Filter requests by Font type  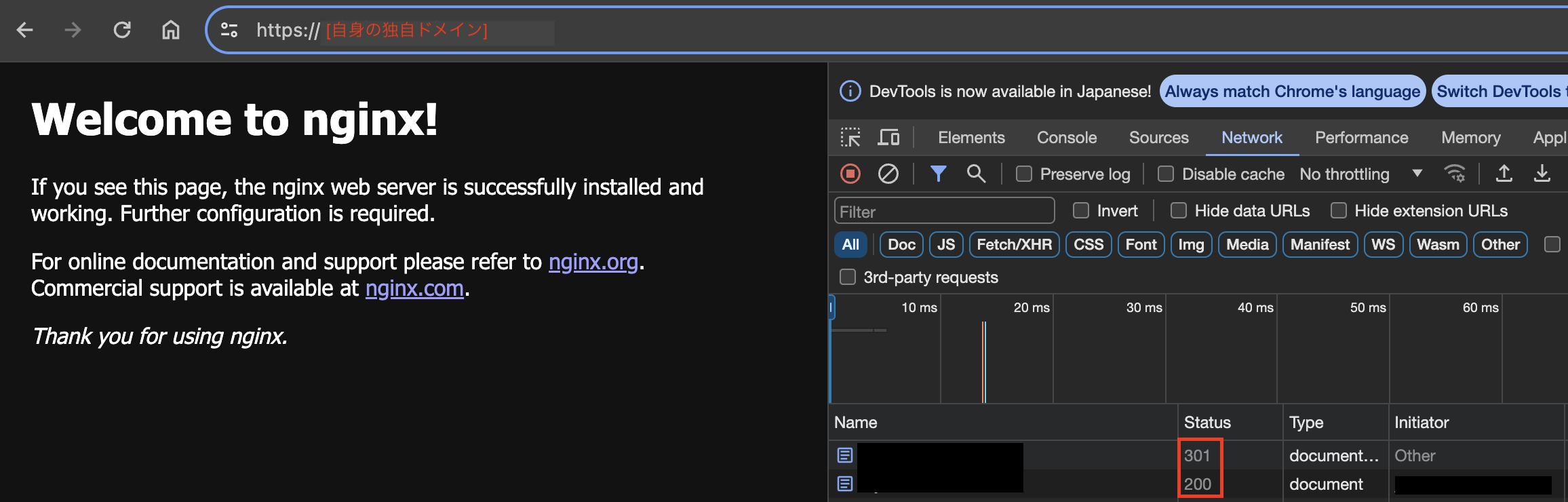1141,244
